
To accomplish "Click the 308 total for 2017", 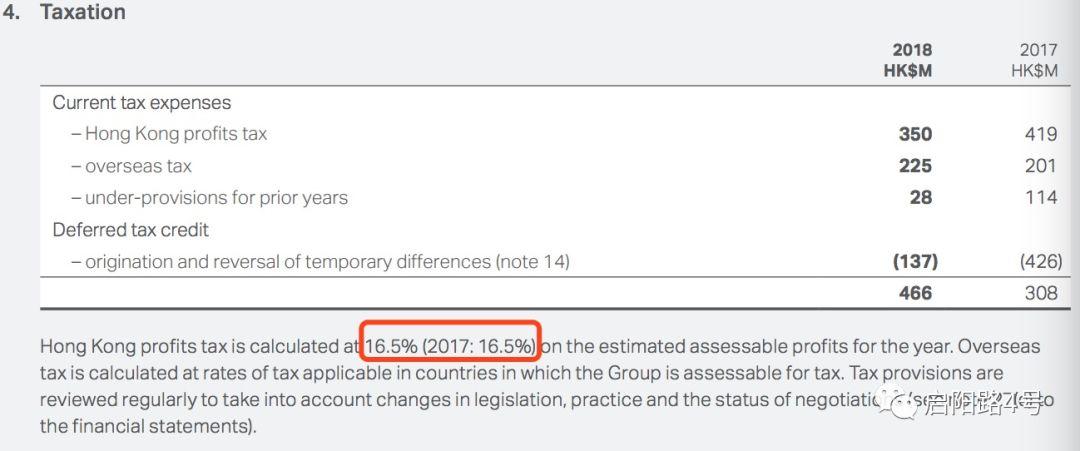I will click(1041, 293).
